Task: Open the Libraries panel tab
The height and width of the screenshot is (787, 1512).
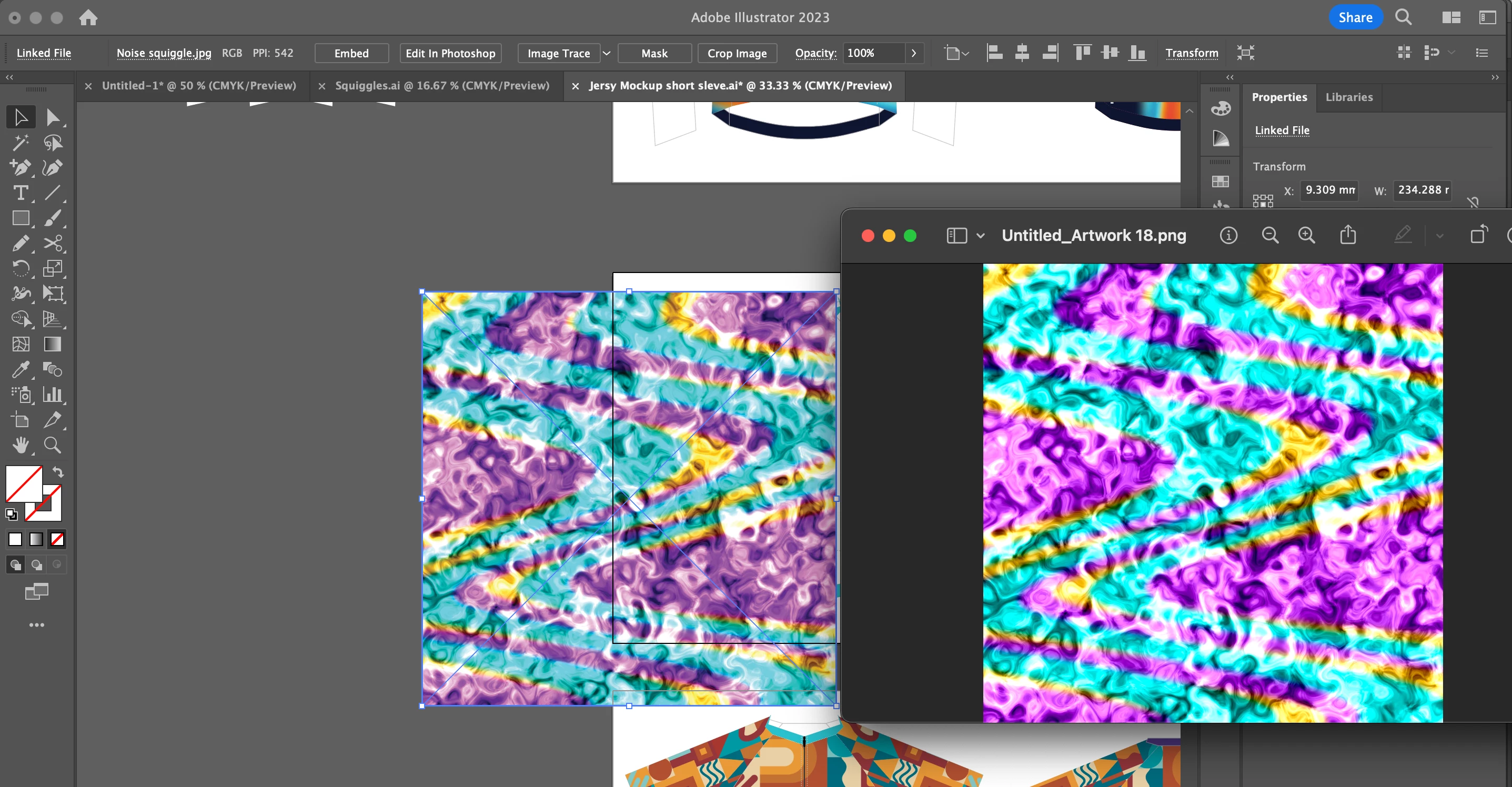Action: (x=1348, y=97)
